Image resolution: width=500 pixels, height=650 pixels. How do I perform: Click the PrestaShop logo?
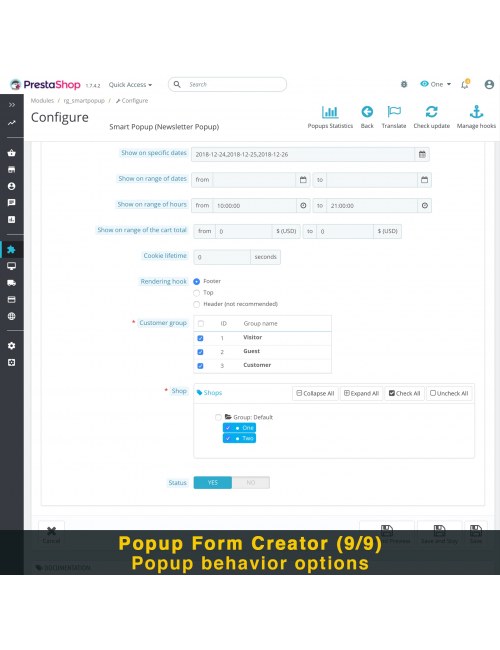(x=45, y=85)
